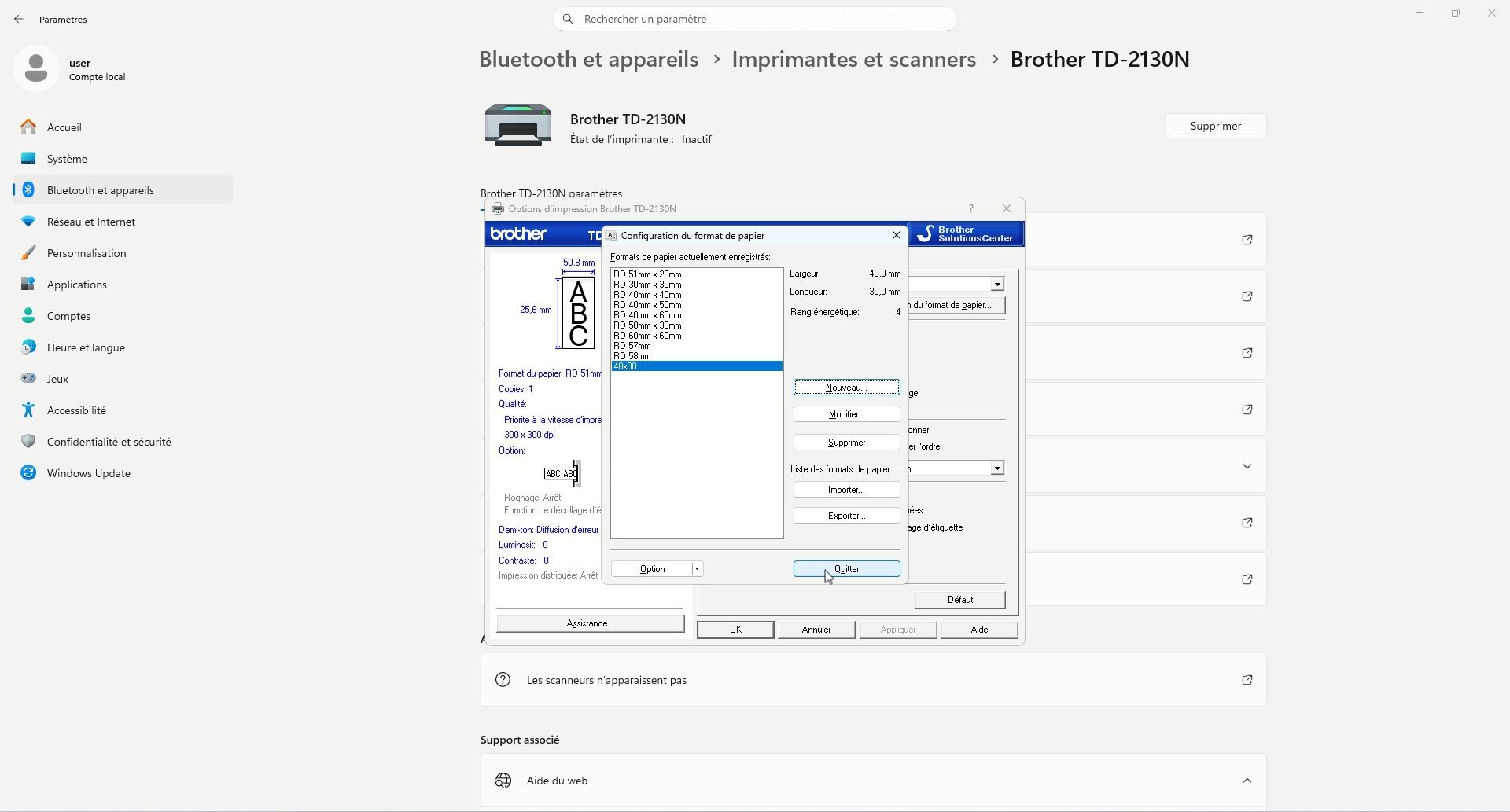Click Imprimantes et scanners breadcrumb
The height and width of the screenshot is (812, 1510).
(854, 59)
